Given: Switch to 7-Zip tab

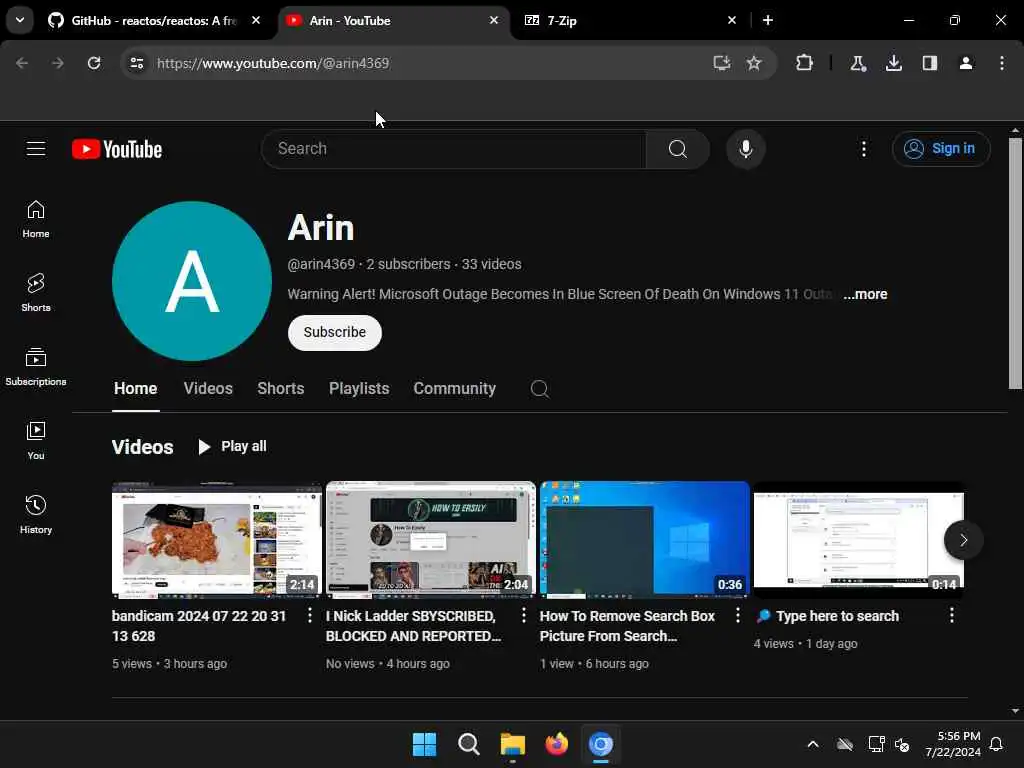Looking at the screenshot, I should point(631,20).
